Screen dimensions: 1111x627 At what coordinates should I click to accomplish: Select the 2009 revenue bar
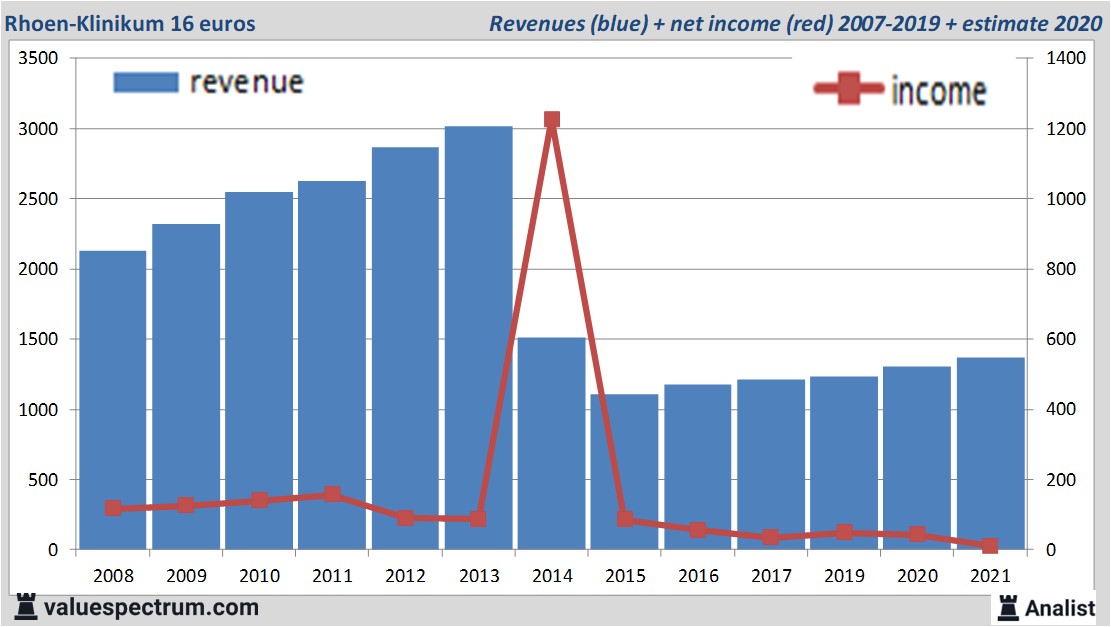coord(186,387)
